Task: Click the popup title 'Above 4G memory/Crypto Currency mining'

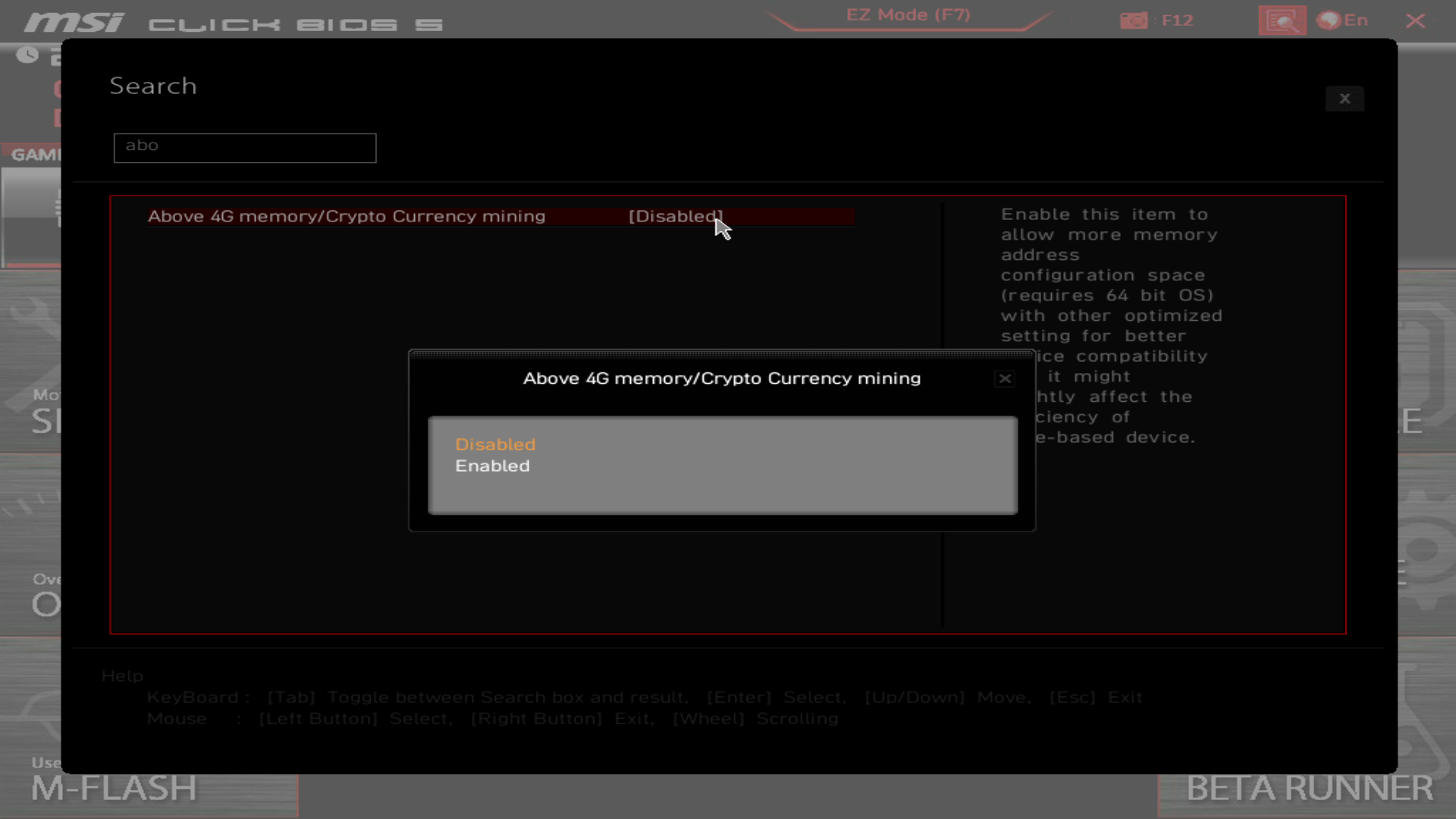Action: 721,378
